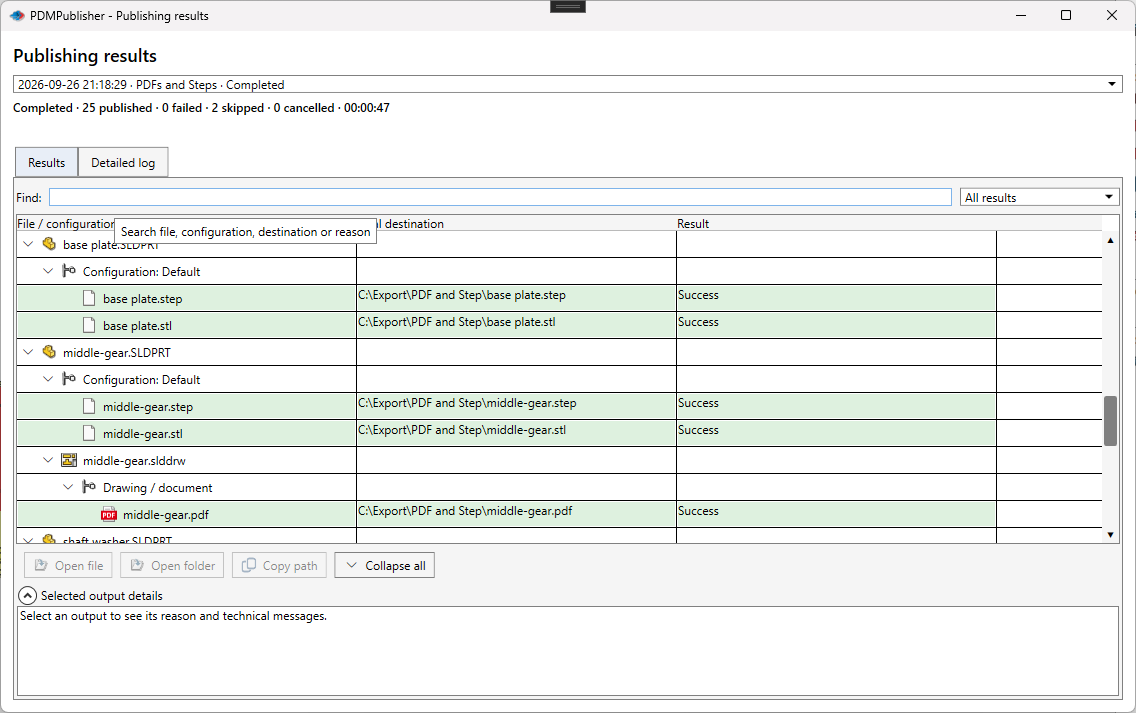Click the File / configuration column header

pos(65,224)
